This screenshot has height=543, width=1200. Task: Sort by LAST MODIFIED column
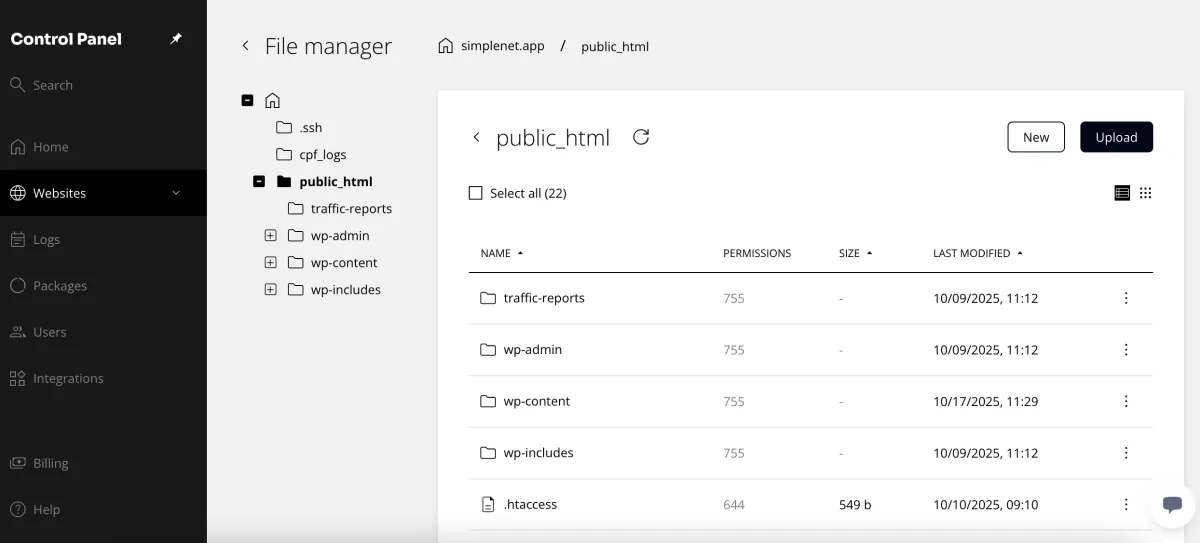coord(978,254)
